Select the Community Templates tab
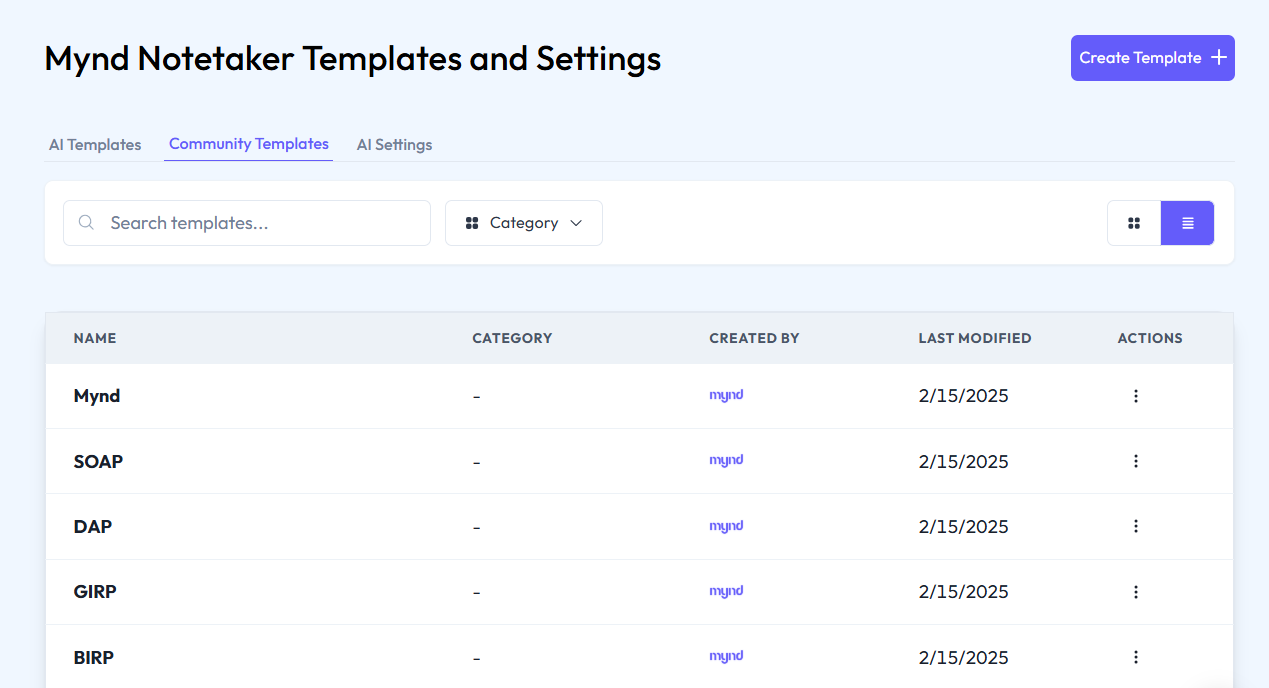 coord(249,144)
